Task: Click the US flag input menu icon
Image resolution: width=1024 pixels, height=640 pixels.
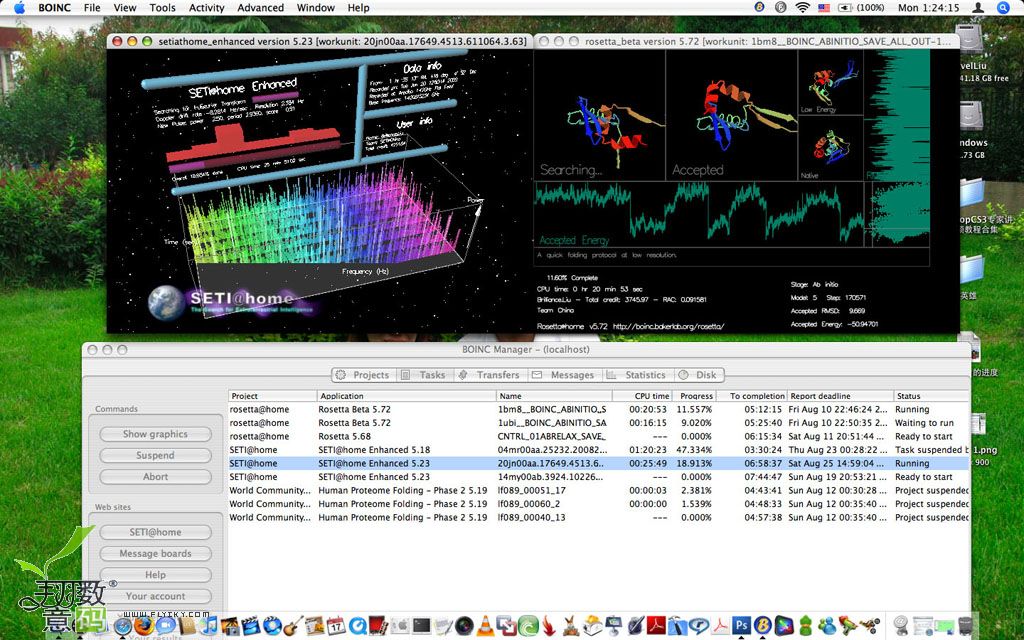Action: (x=824, y=7)
